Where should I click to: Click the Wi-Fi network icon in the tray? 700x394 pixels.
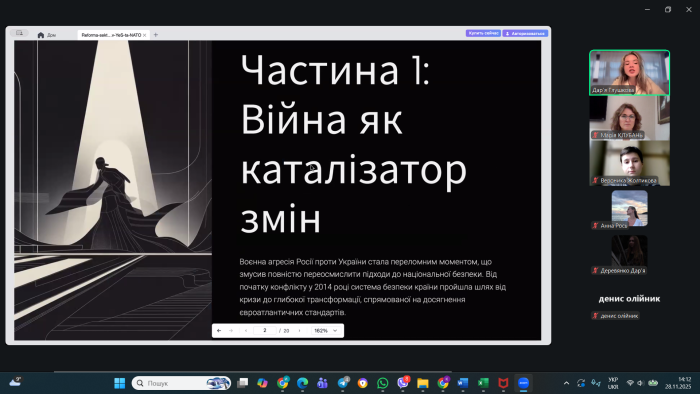[x=630, y=383]
